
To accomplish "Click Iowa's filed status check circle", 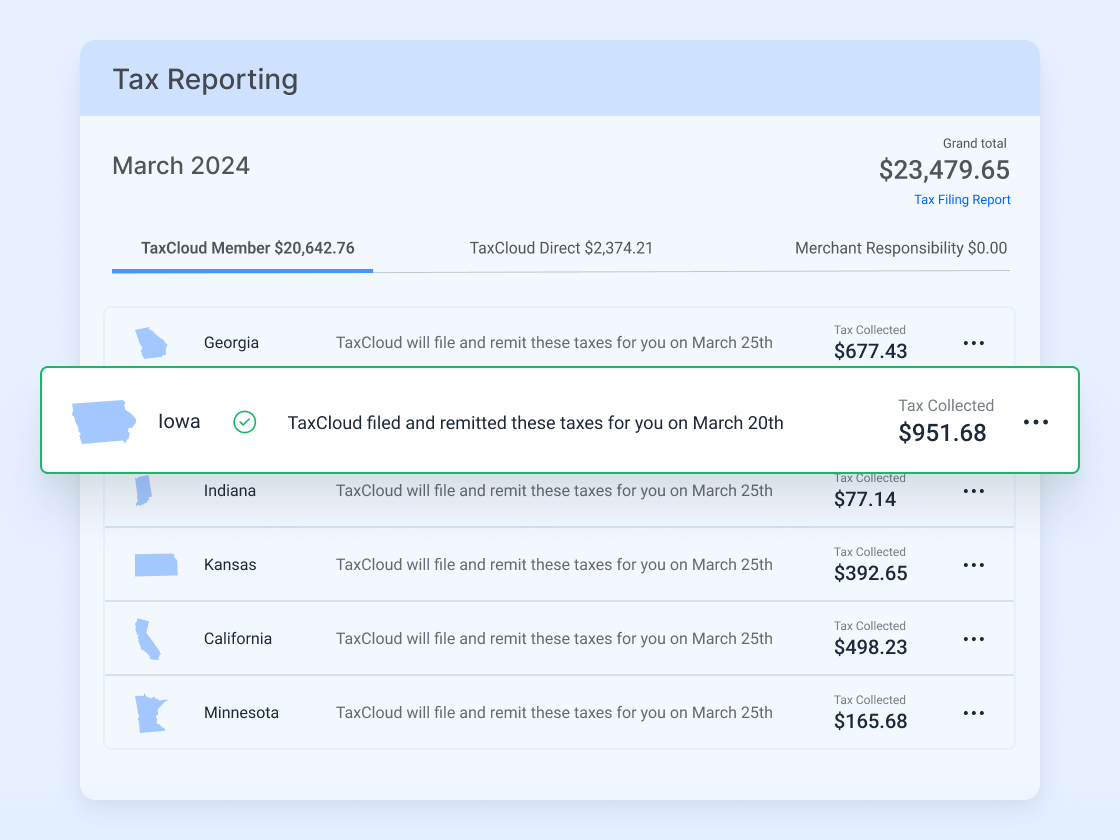I will coord(244,422).
